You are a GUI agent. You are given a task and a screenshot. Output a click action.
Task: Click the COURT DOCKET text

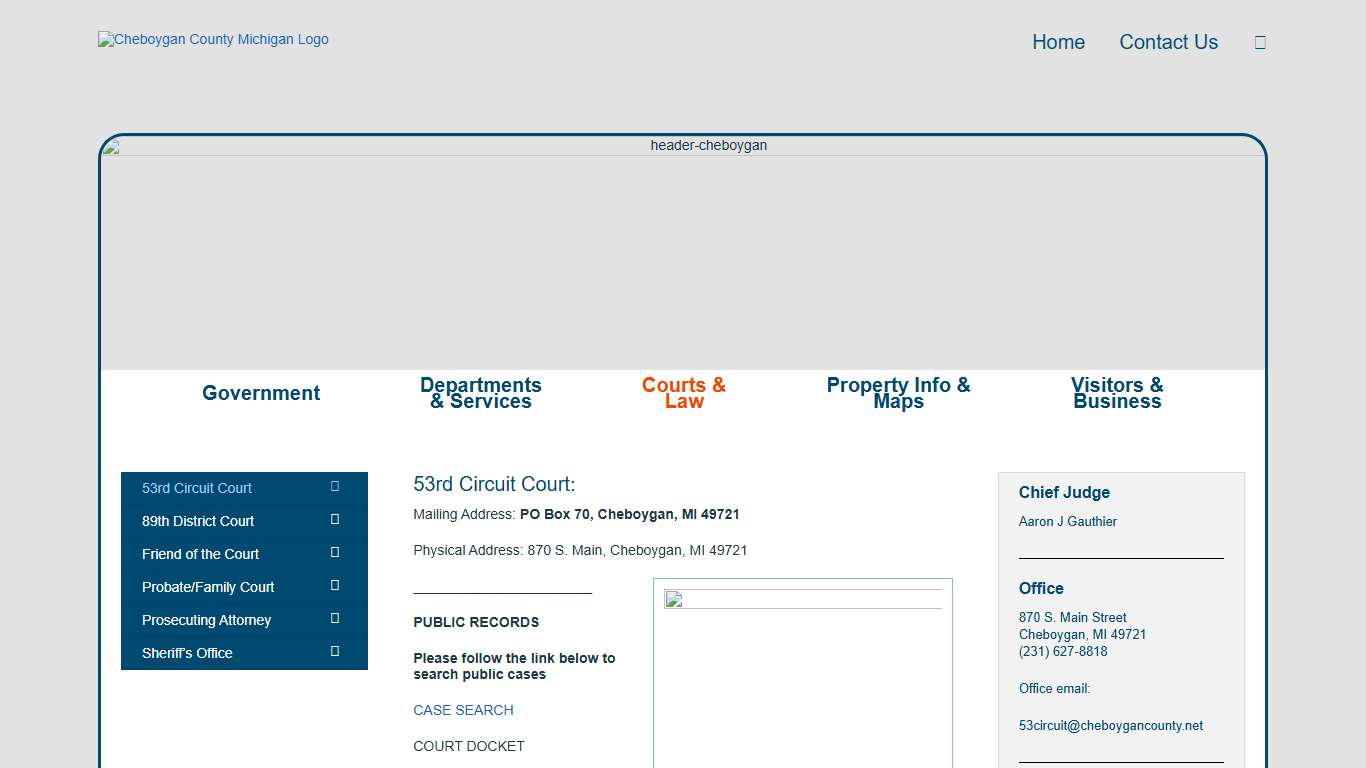click(x=469, y=746)
